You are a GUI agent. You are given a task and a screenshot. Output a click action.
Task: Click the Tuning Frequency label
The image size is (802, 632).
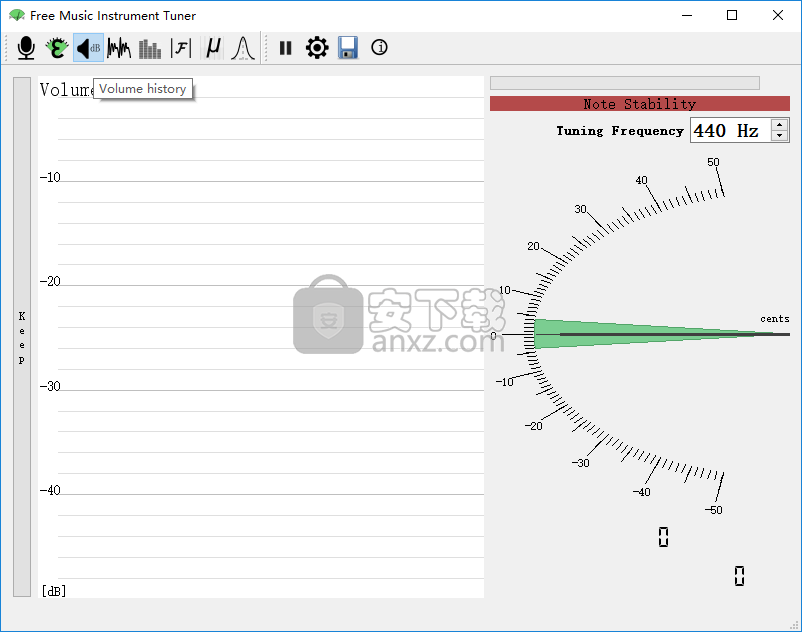click(620, 131)
